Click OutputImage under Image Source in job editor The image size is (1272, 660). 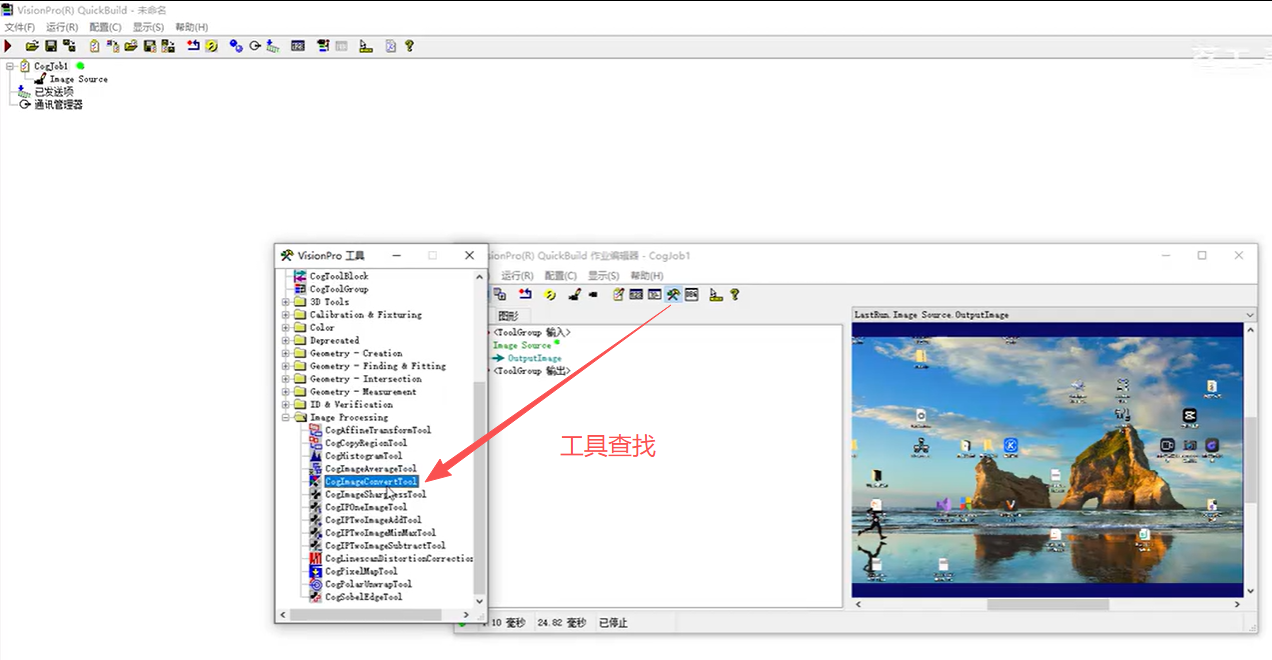(534, 358)
